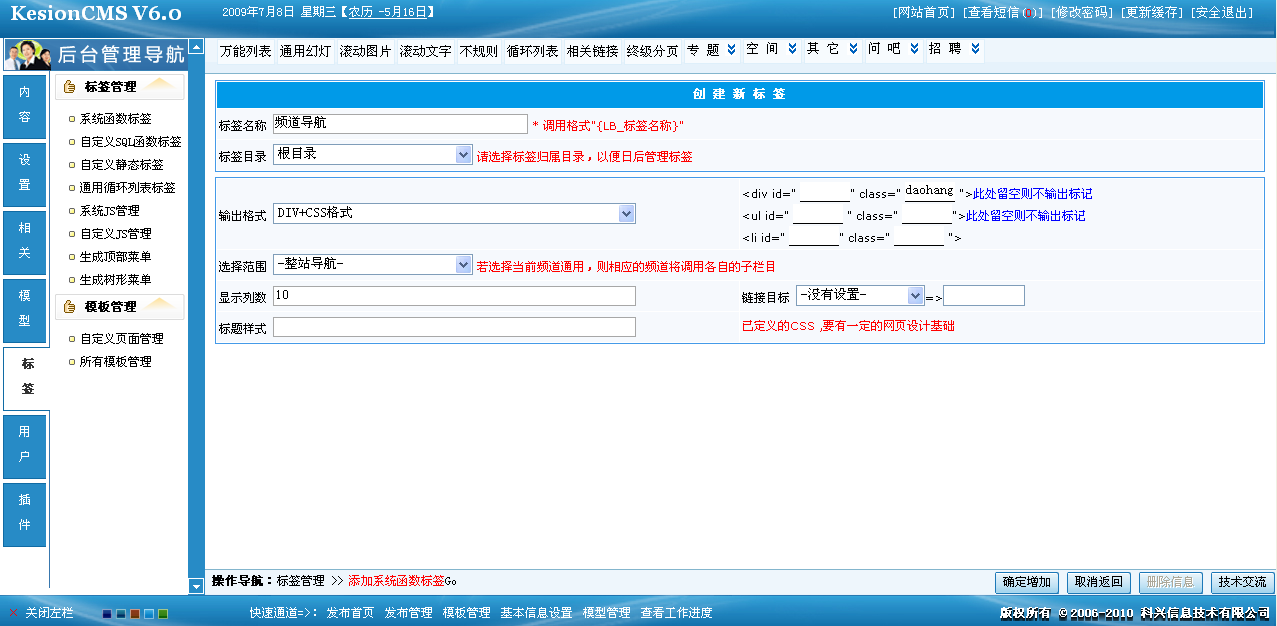Expand the 输出格式 DIV+CSS格式 dropdown
The image size is (1277, 626).
pyautogui.click(x=626, y=213)
